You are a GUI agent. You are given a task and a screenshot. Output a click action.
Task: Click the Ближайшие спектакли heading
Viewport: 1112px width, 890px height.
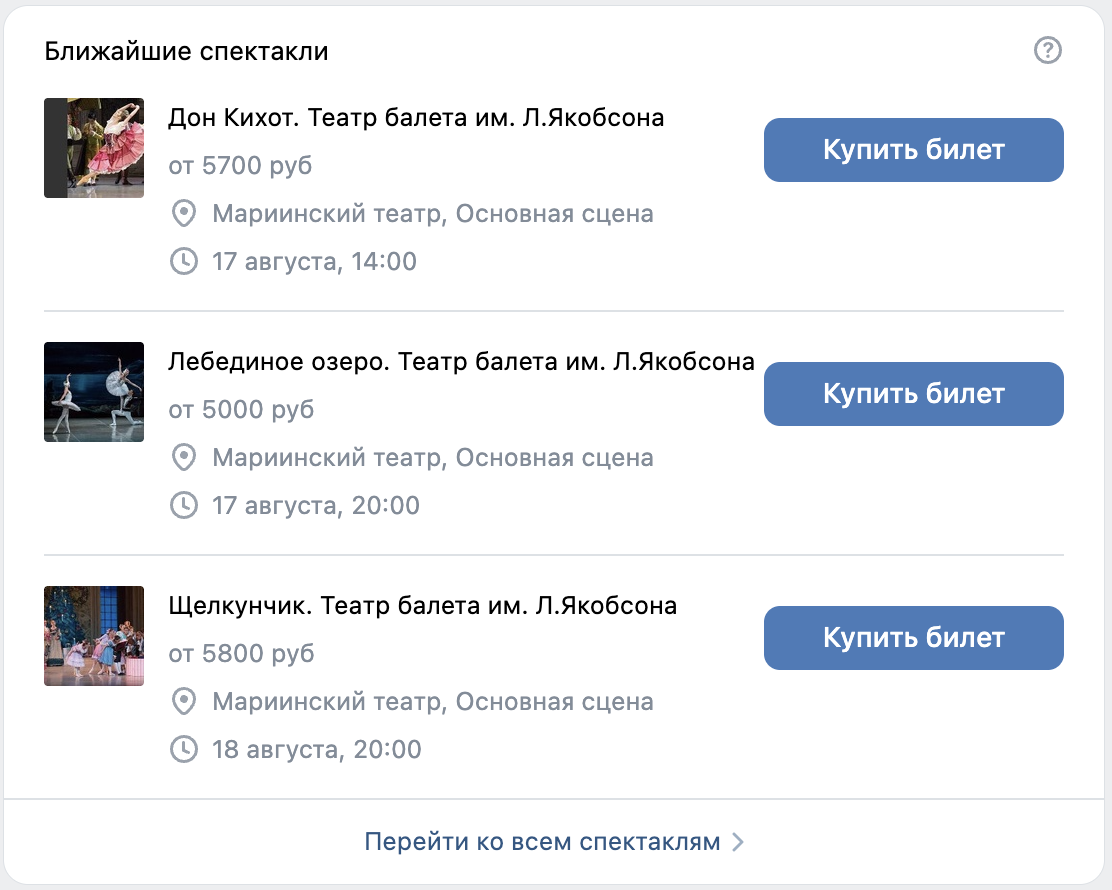point(186,51)
